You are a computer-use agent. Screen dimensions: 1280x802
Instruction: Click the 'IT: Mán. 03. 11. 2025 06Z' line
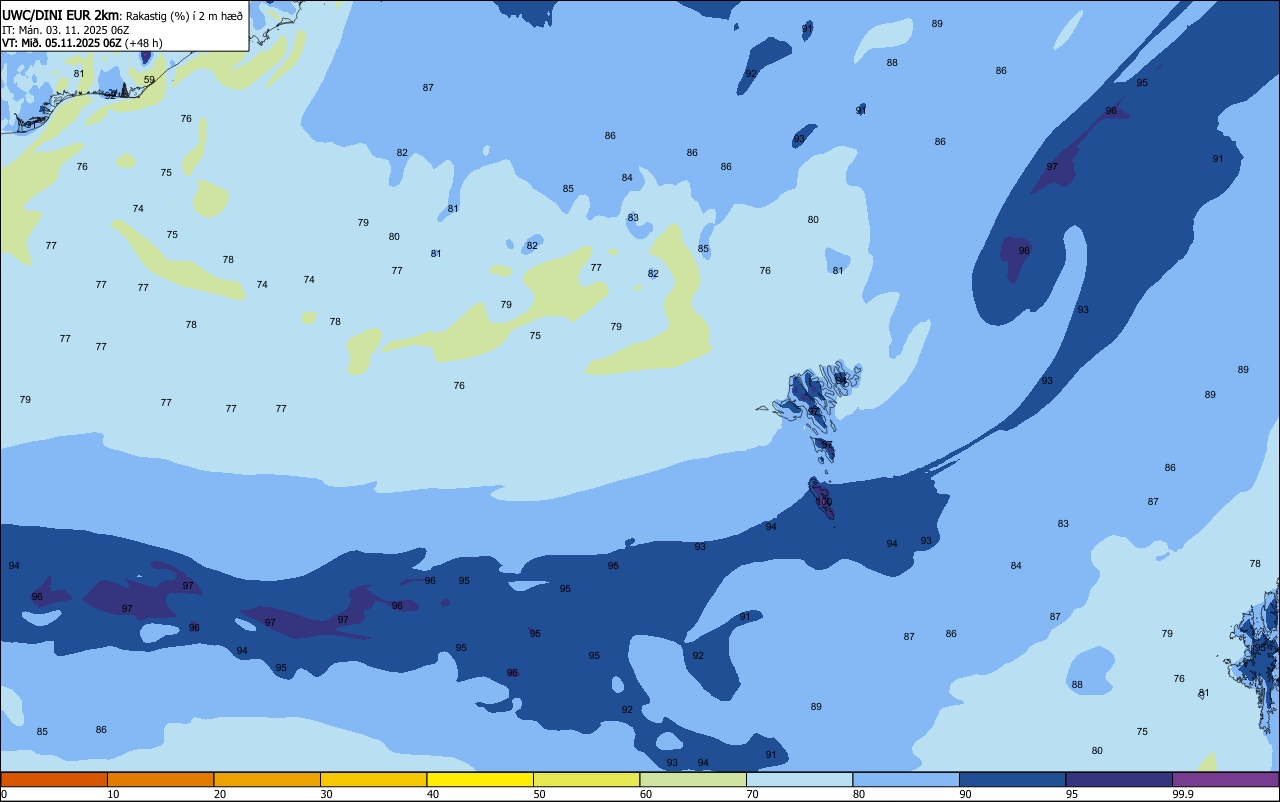(x=66, y=29)
